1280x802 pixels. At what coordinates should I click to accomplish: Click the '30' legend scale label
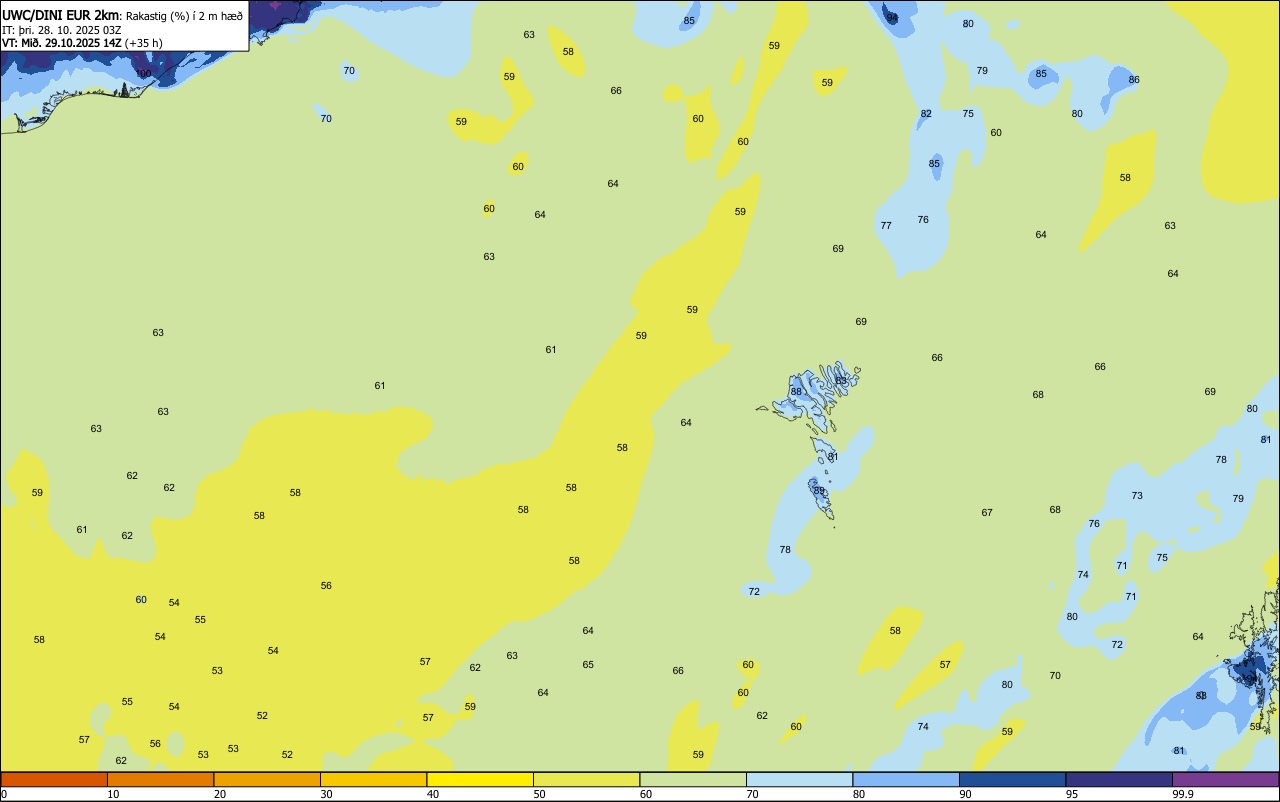pos(327,794)
